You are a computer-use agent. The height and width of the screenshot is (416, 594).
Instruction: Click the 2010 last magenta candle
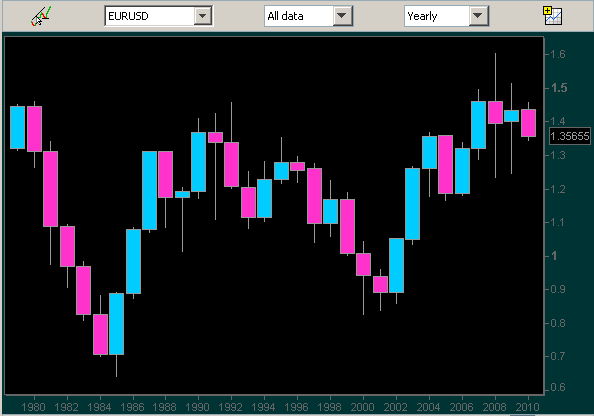tap(528, 123)
